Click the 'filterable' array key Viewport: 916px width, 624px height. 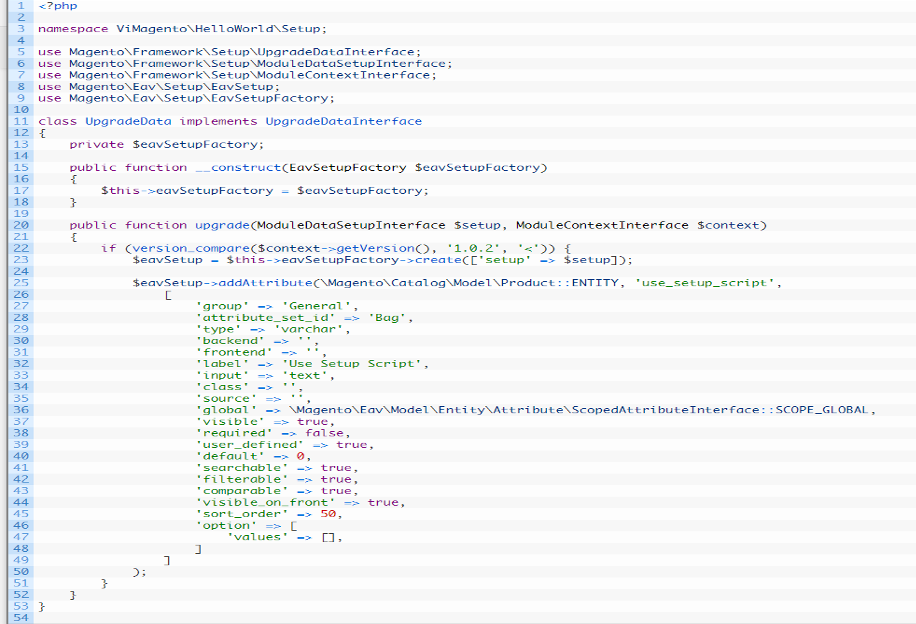(x=242, y=479)
